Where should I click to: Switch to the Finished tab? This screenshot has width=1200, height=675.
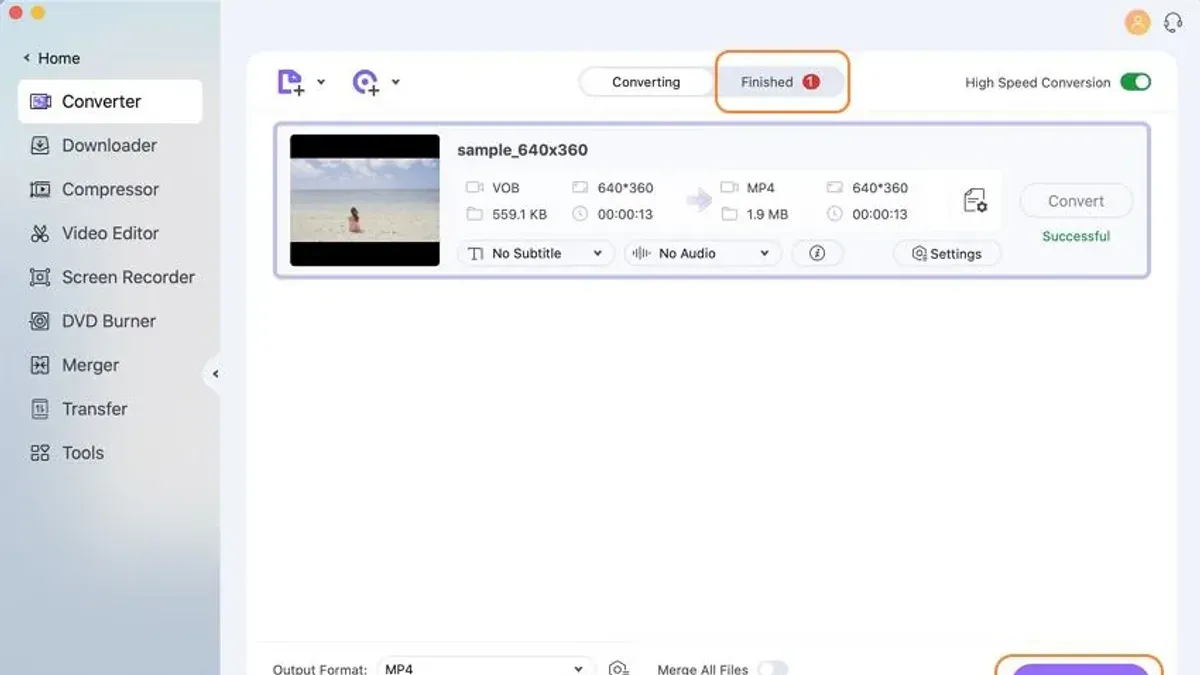[x=780, y=82]
